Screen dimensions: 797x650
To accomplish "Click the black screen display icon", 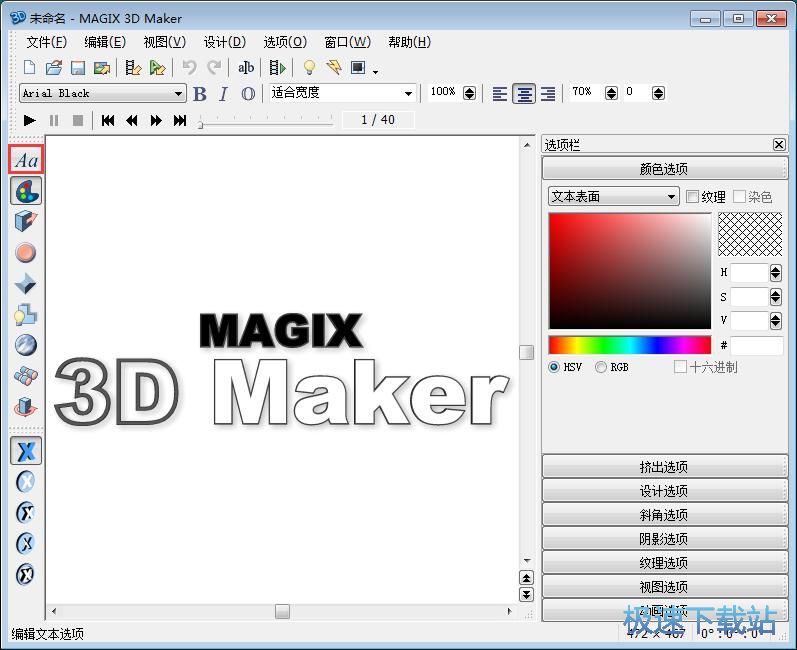I will [358, 68].
